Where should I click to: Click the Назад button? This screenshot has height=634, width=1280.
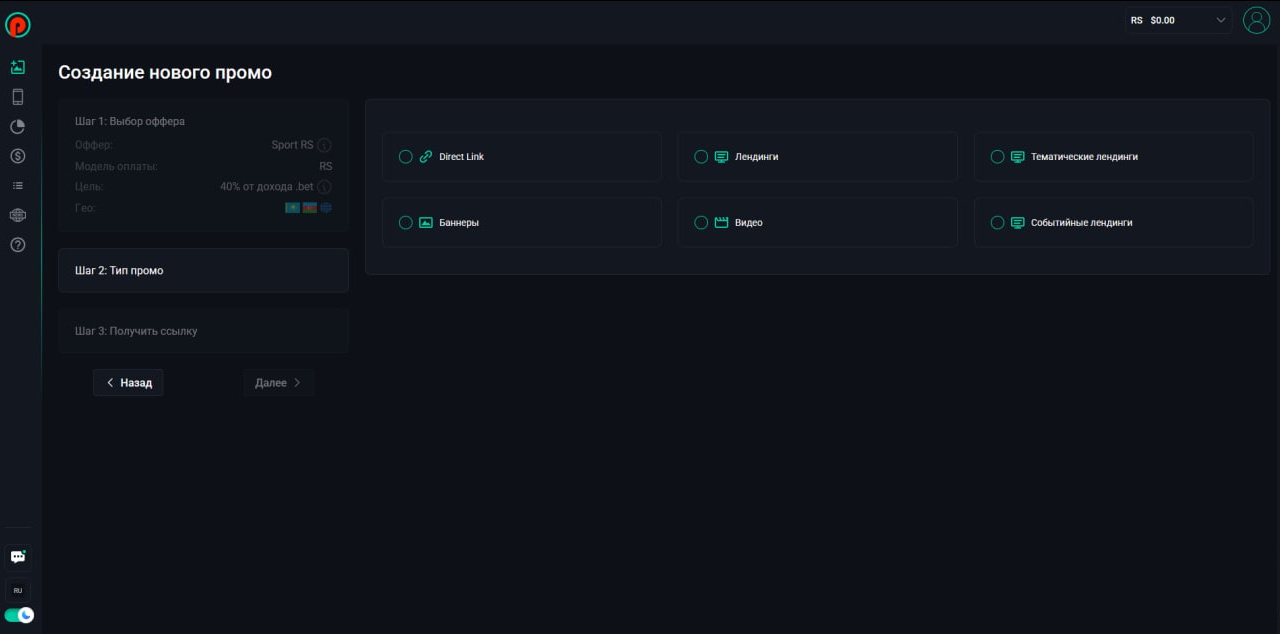pos(128,383)
